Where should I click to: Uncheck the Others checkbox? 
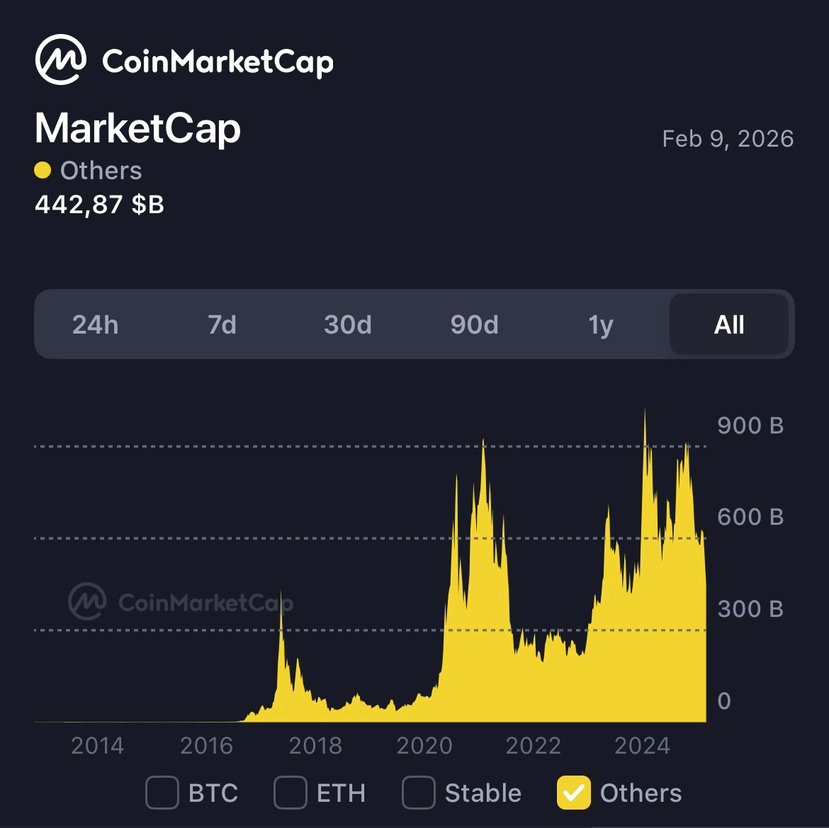click(x=574, y=793)
